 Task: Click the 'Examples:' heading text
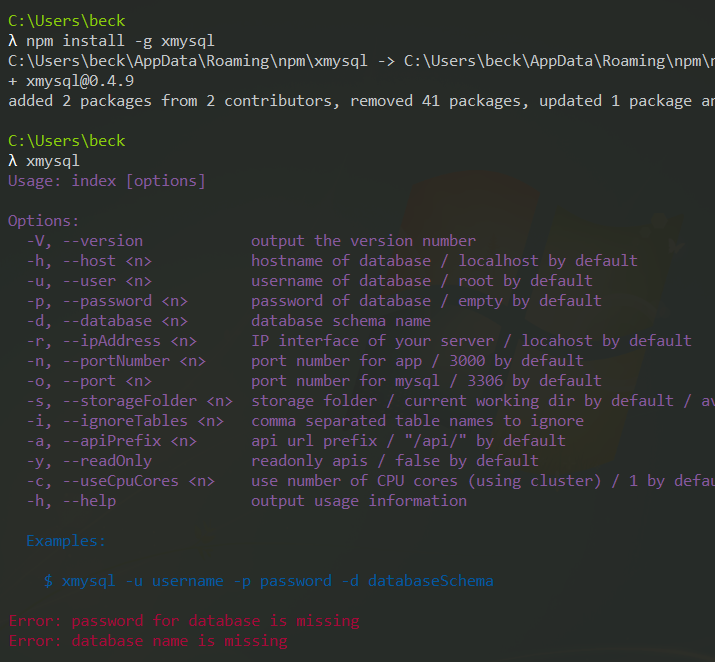(66, 541)
